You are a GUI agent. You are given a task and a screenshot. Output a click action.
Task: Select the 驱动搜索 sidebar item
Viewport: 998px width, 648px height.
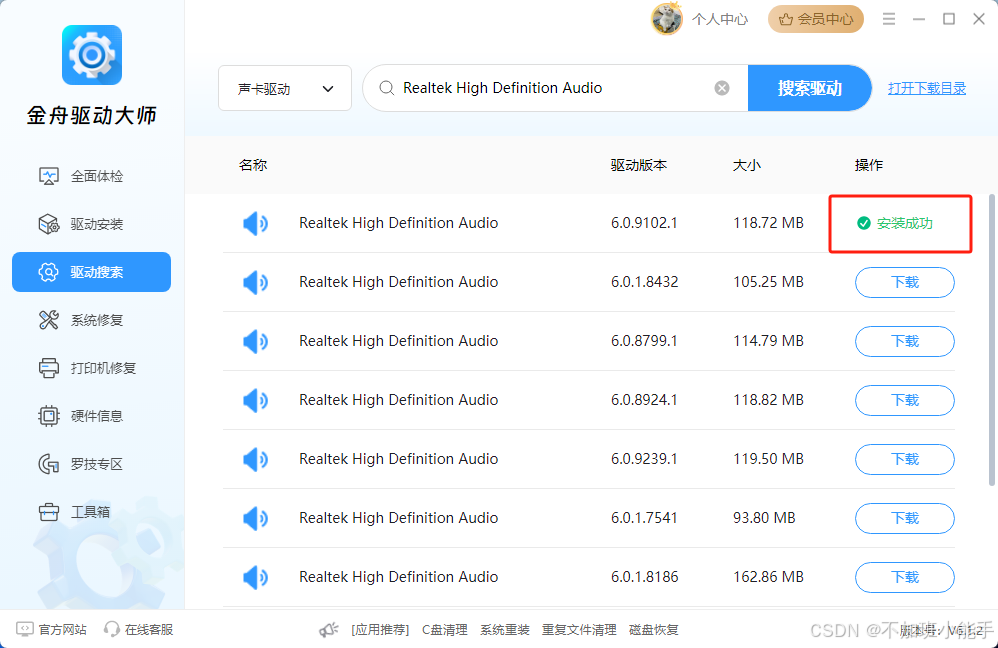92,272
